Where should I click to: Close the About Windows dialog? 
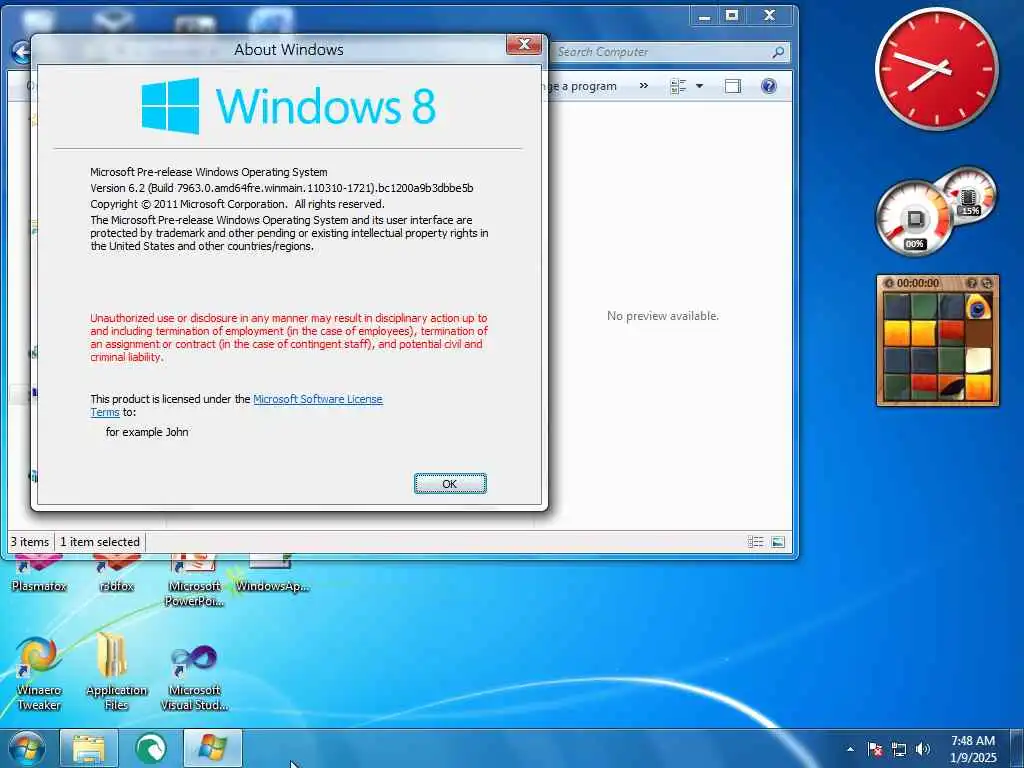tap(524, 44)
